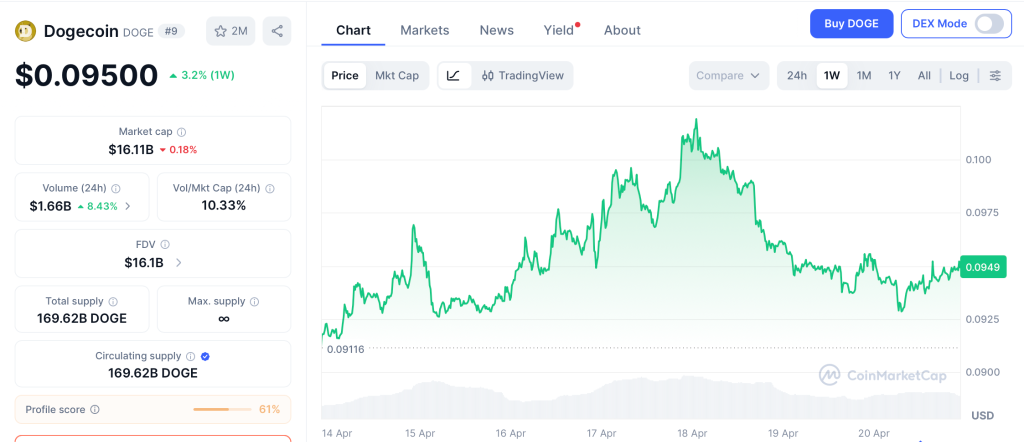This screenshot has width=1024, height=442.
Task: Click the Profile score progress bar
Action: pyautogui.click(x=222, y=409)
